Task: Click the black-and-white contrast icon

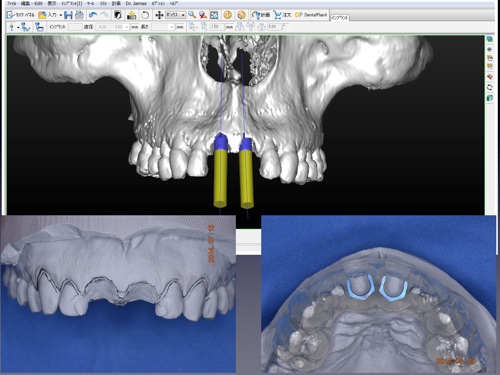Action: point(118,15)
